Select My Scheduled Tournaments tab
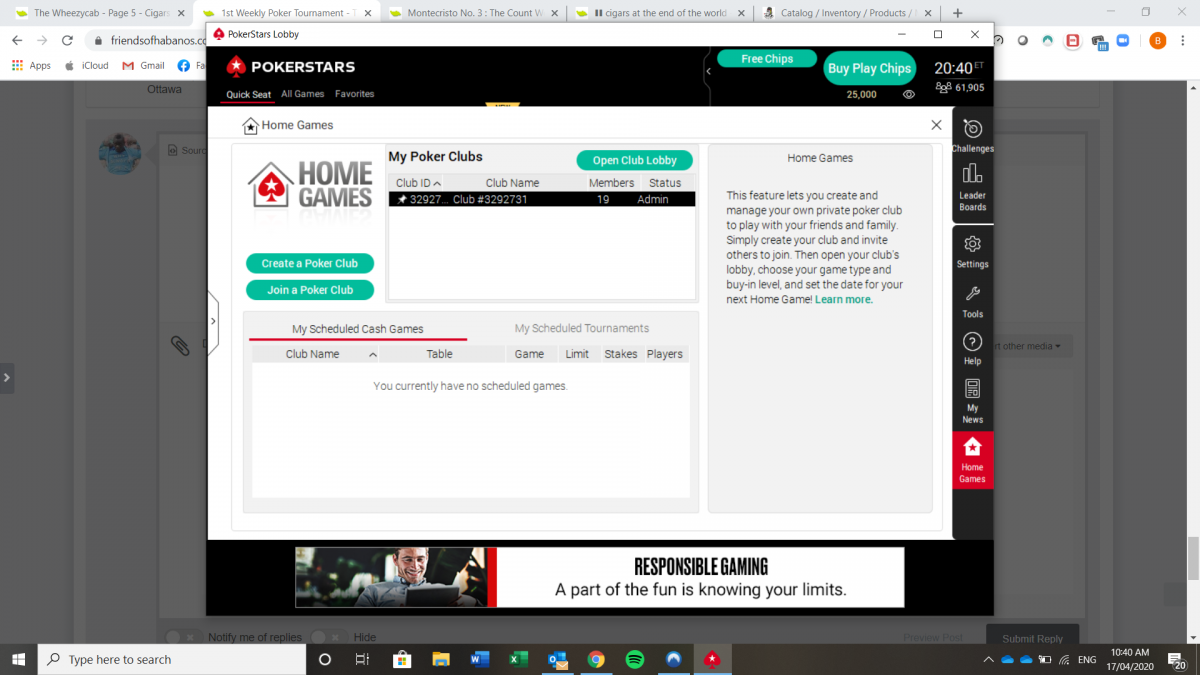1200x675 pixels. pos(582,328)
